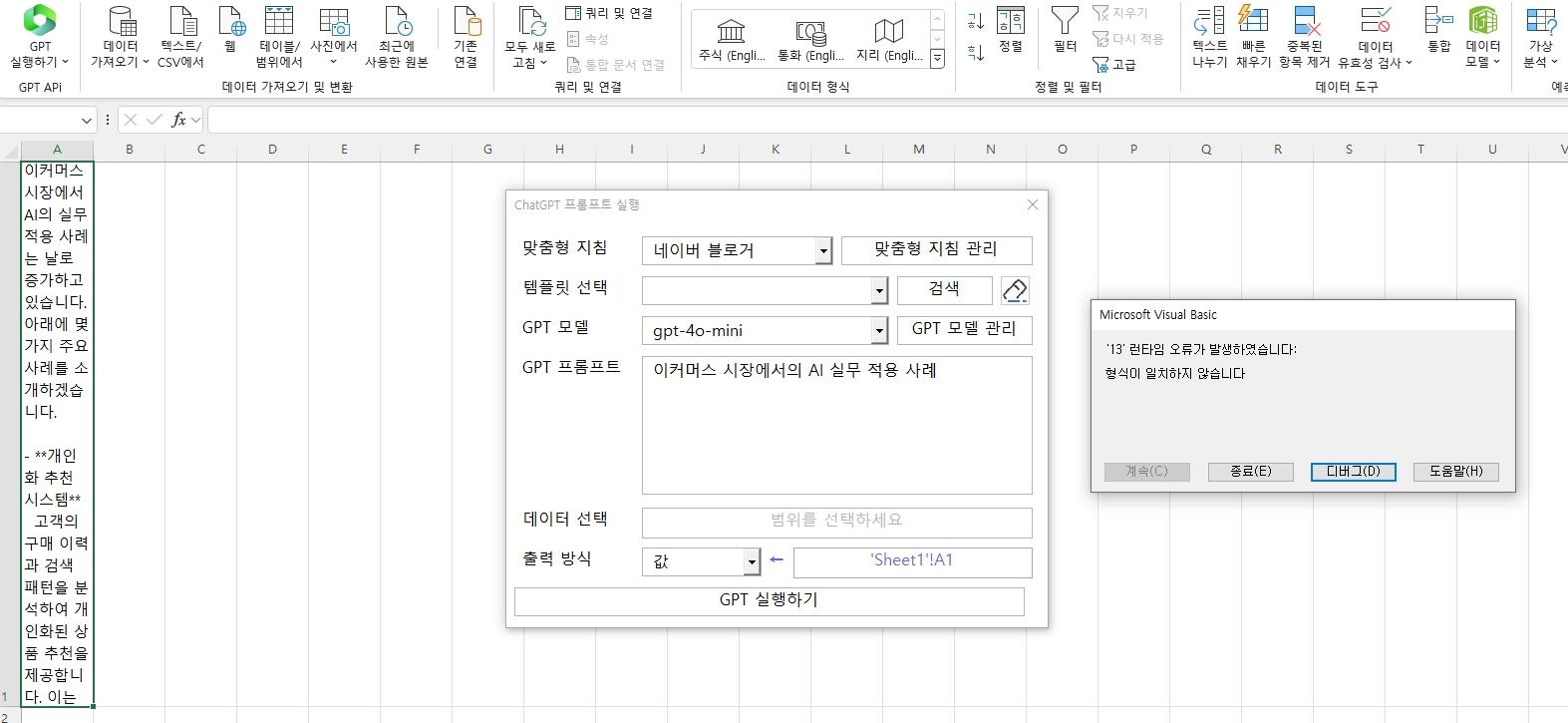Select column C header
The height and width of the screenshot is (723, 1568).
200,150
